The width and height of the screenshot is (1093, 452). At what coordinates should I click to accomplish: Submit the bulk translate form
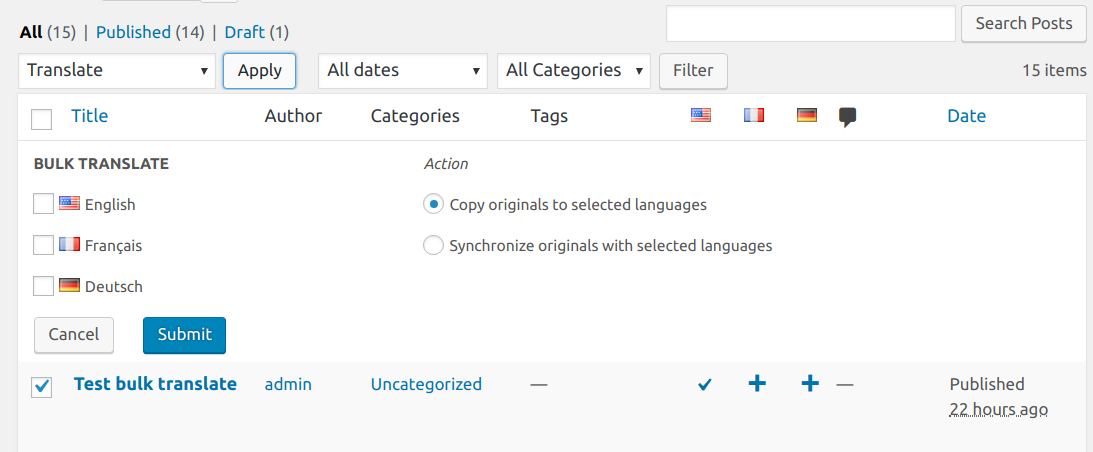[184, 335]
